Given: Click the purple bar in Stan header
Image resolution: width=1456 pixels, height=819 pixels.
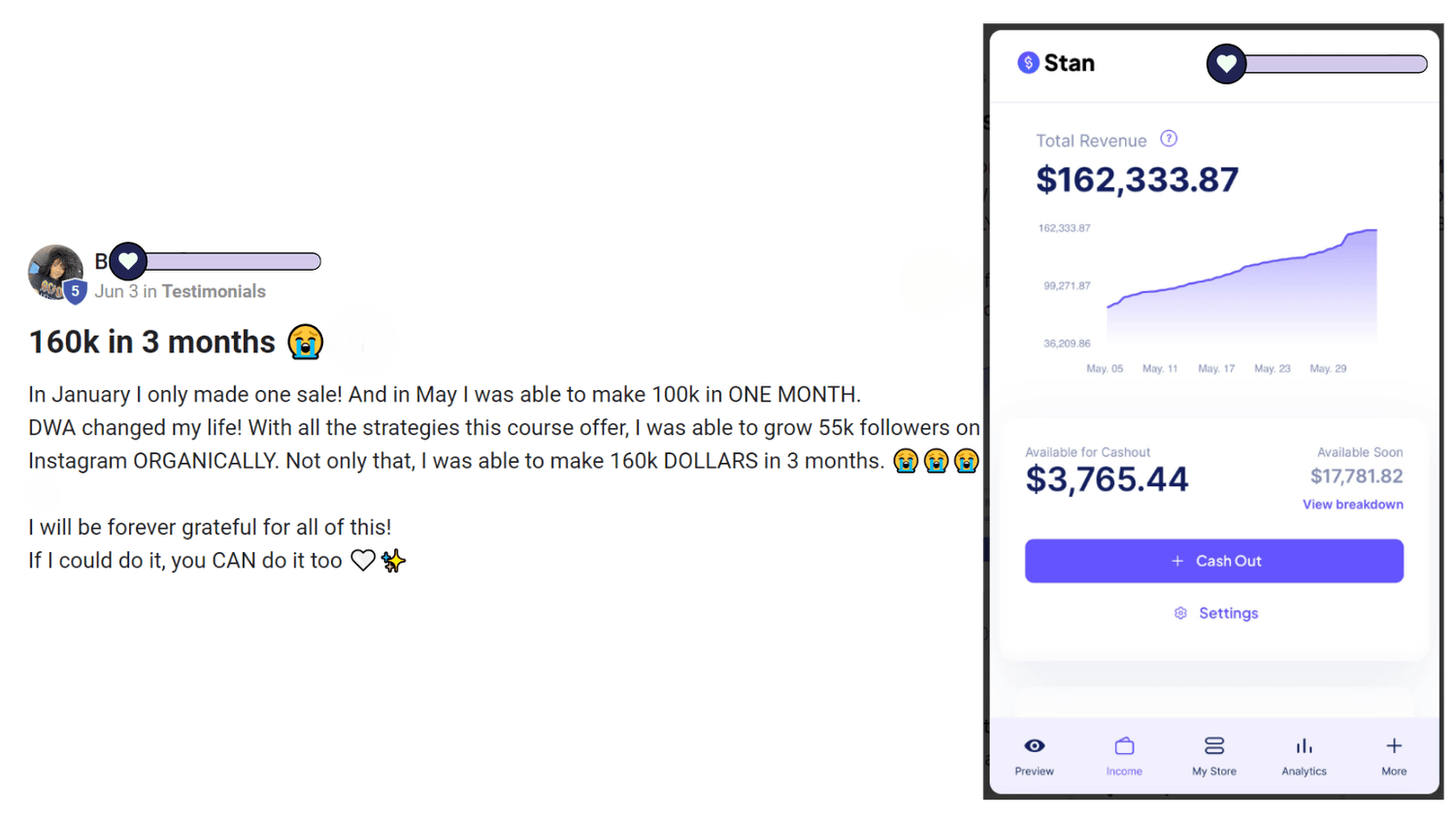Looking at the screenshot, I should point(1336,64).
